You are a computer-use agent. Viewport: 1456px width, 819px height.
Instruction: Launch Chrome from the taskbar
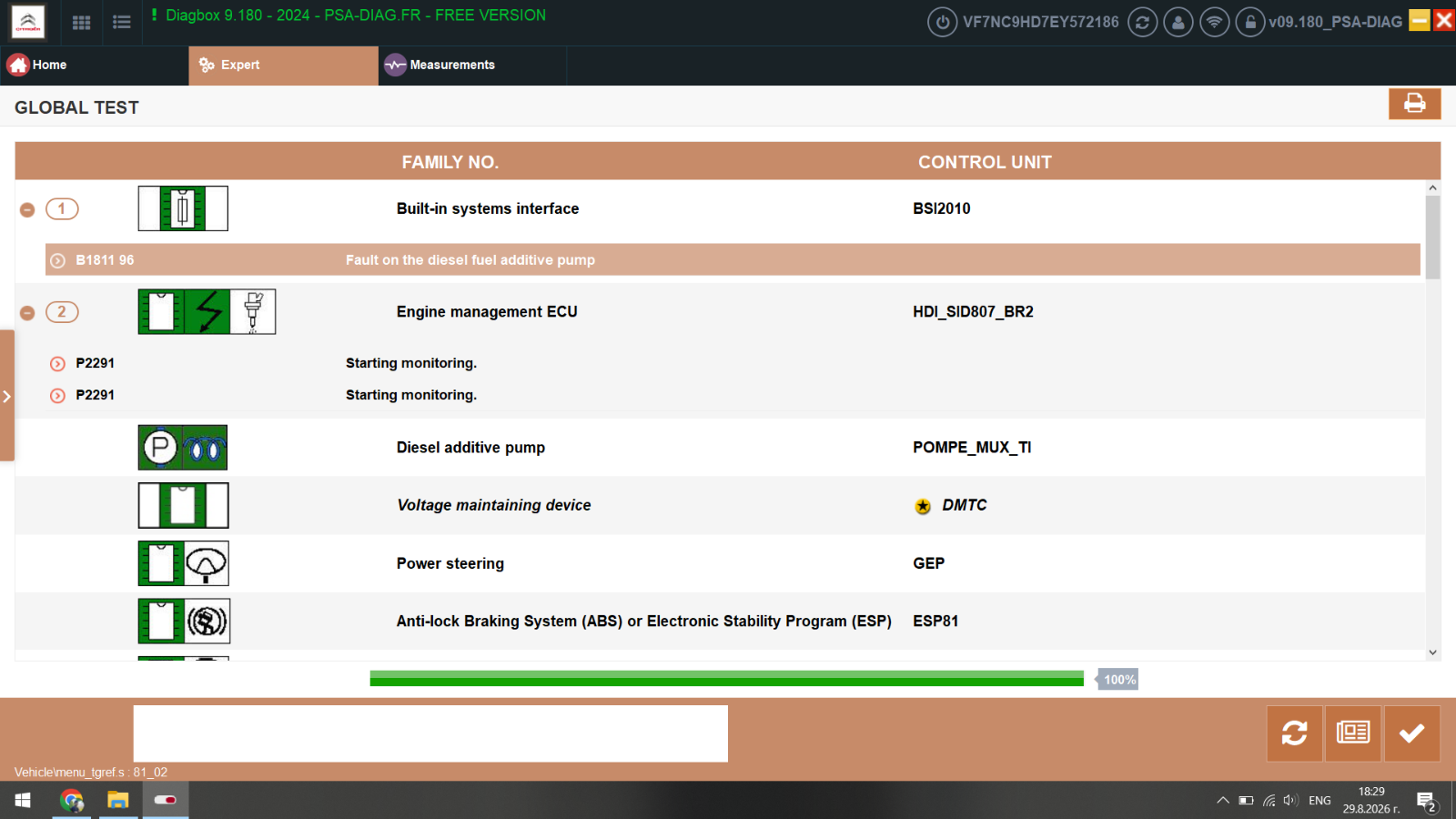click(71, 801)
